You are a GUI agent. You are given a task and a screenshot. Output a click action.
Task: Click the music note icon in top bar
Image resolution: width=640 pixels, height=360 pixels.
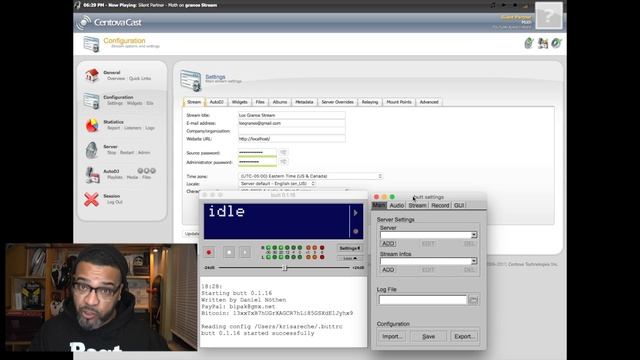tap(493, 5)
